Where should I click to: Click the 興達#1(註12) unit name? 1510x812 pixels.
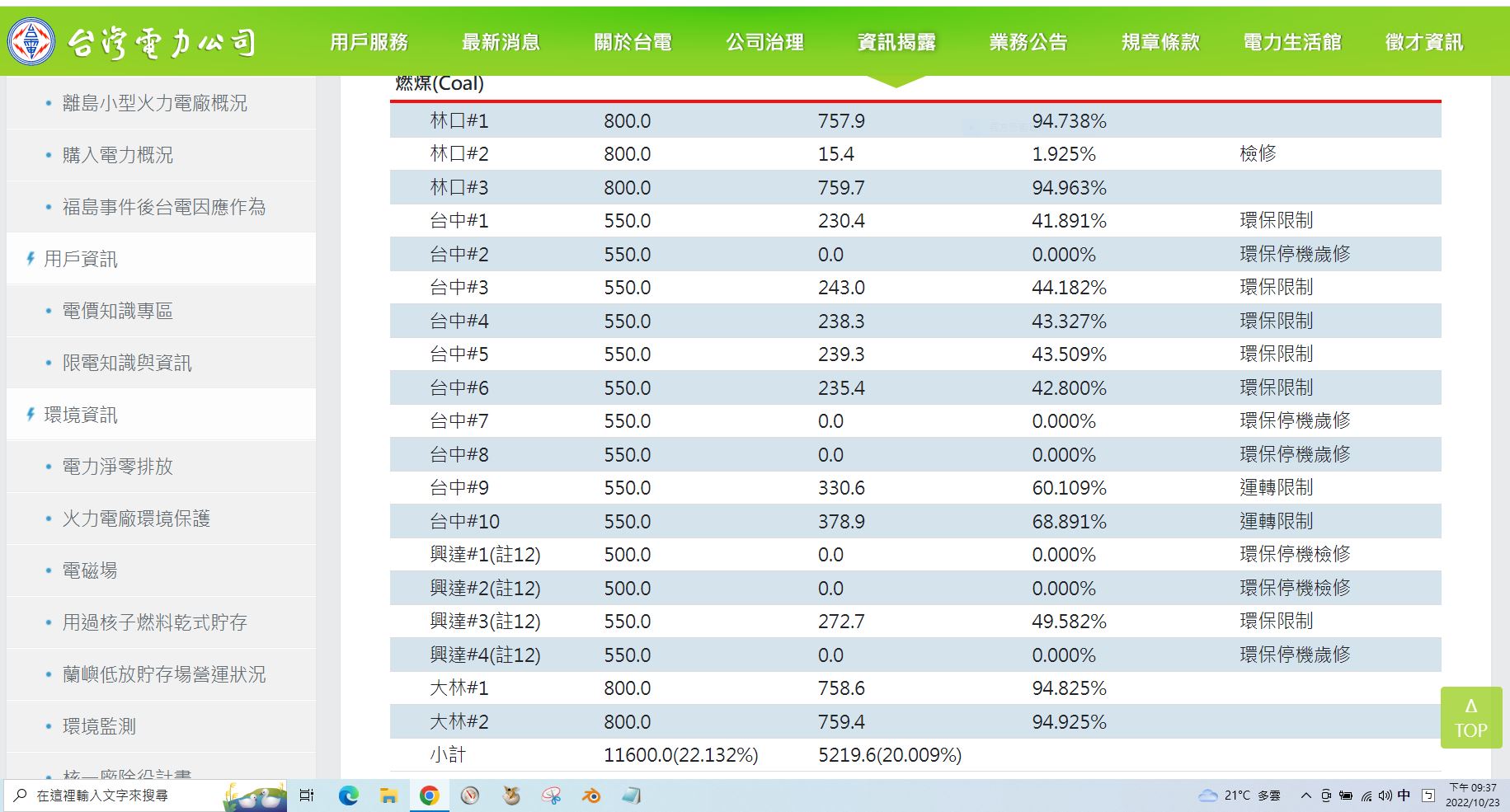pos(485,555)
